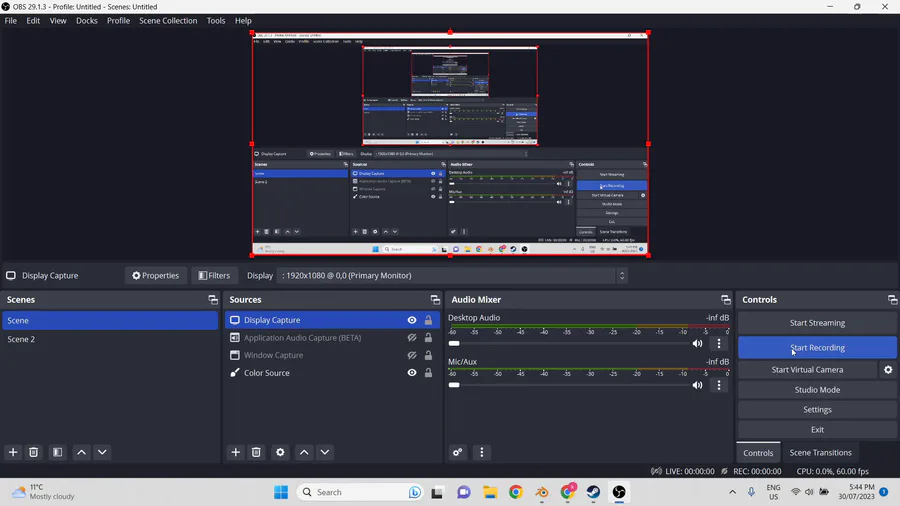Open the File menu
900x506 pixels.
10,21
